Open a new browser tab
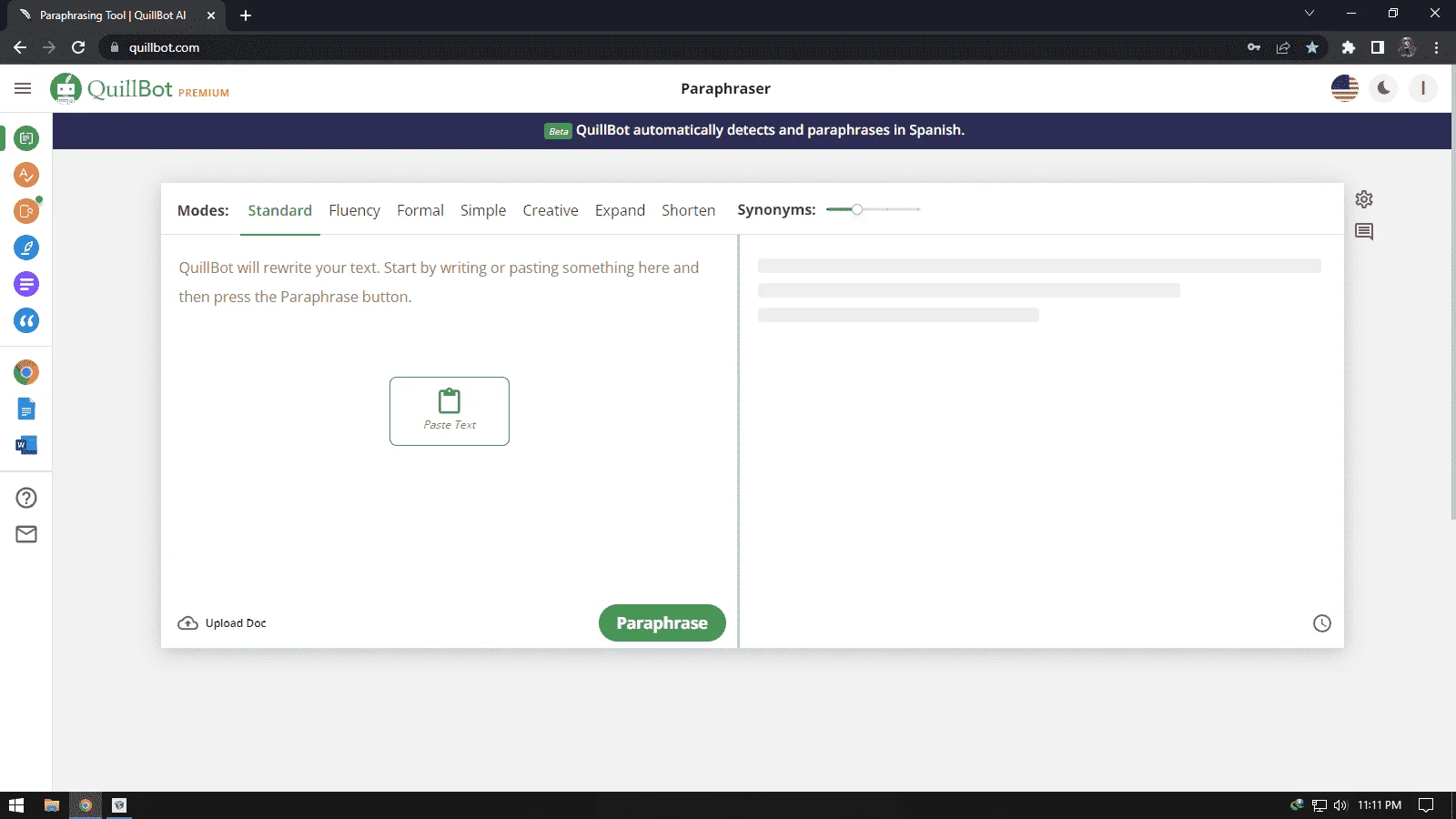This screenshot has width=1456, height=819. [x=245, y=15]
